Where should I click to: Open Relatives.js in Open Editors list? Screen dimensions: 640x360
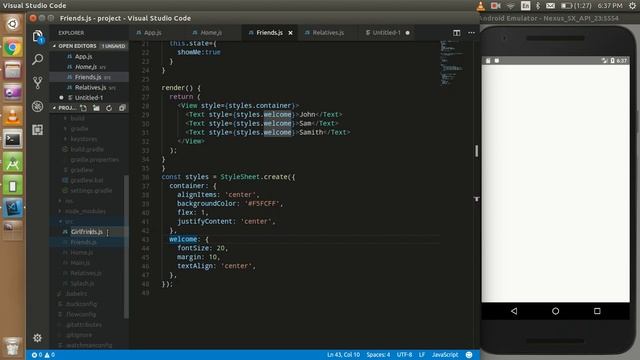[90, 87]
